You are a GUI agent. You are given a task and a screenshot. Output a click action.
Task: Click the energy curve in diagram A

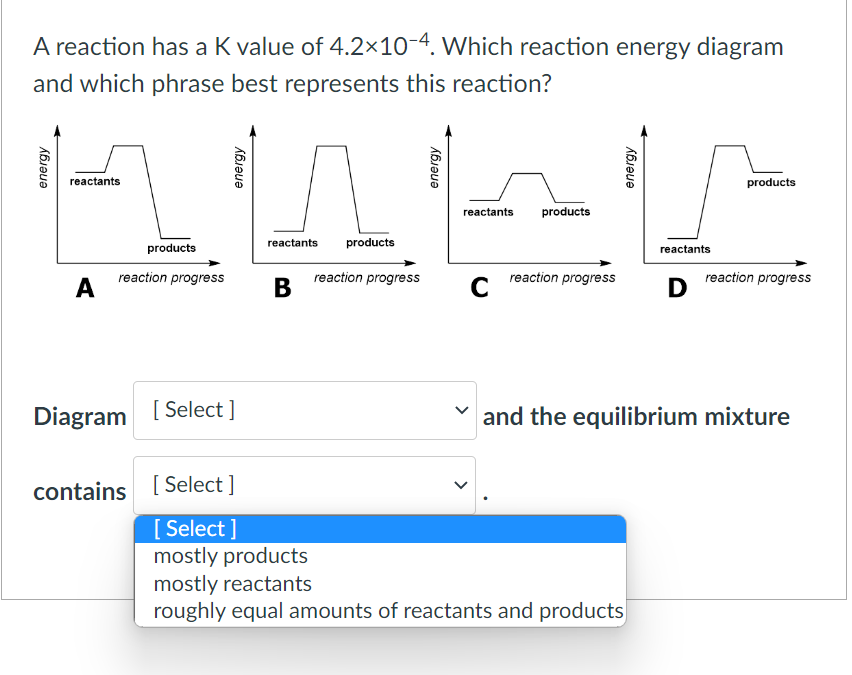[x=128, y=147]
